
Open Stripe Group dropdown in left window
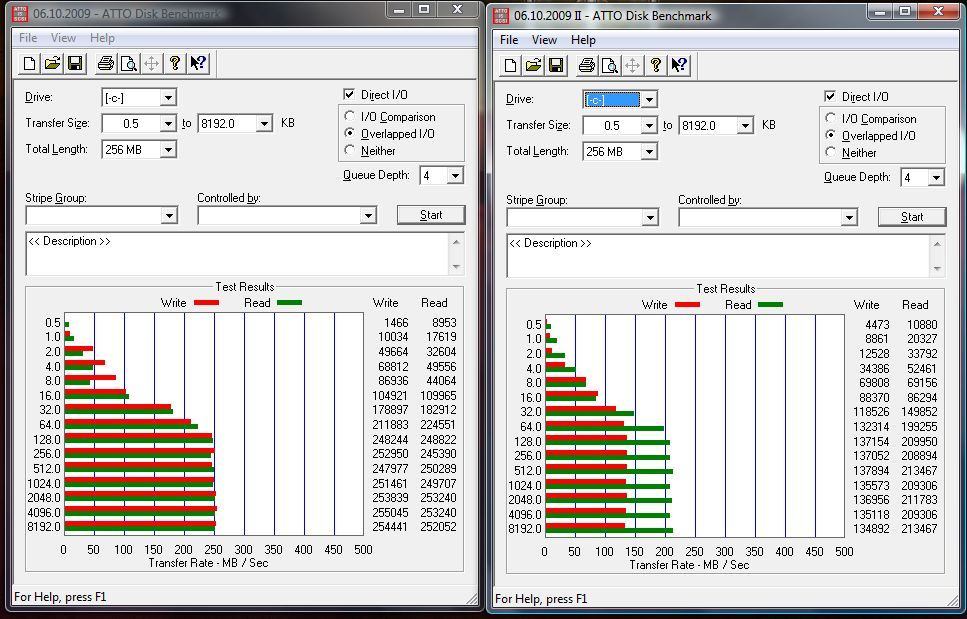click(x=169, y=215)
